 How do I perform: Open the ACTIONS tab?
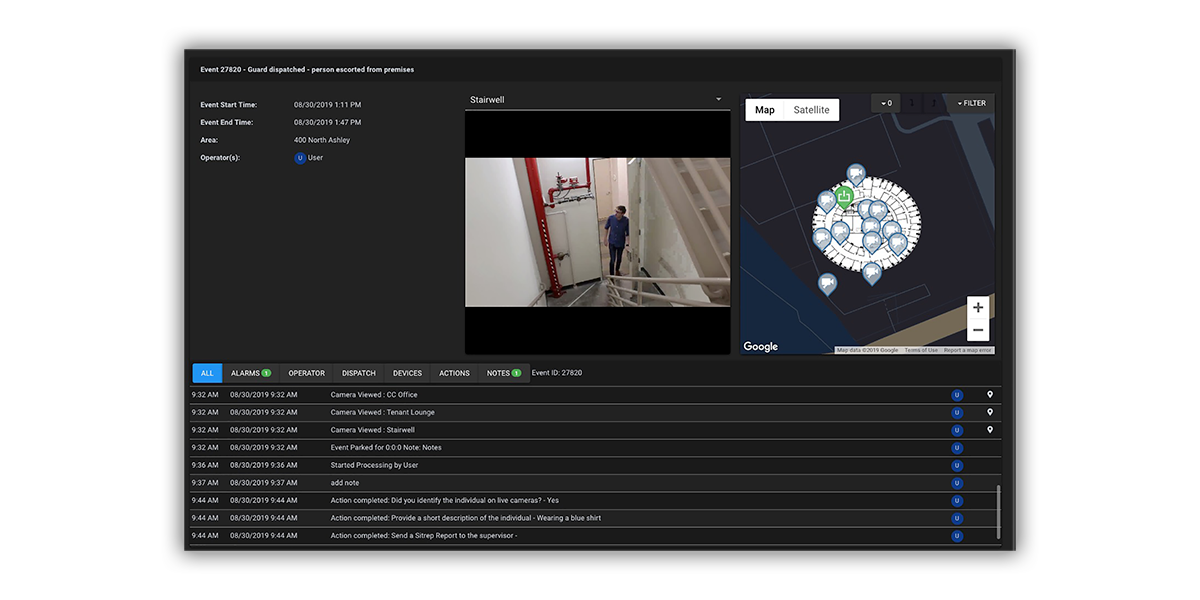(454, 373)
